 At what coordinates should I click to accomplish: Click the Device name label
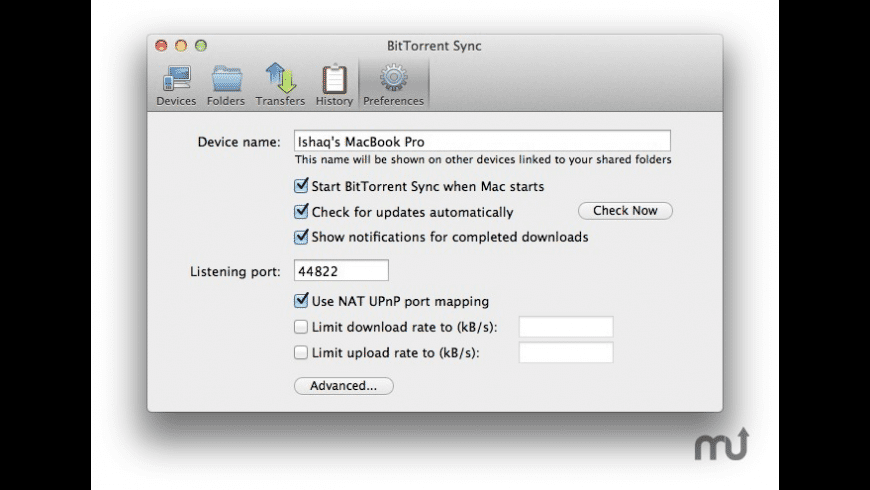coord(239,142)
